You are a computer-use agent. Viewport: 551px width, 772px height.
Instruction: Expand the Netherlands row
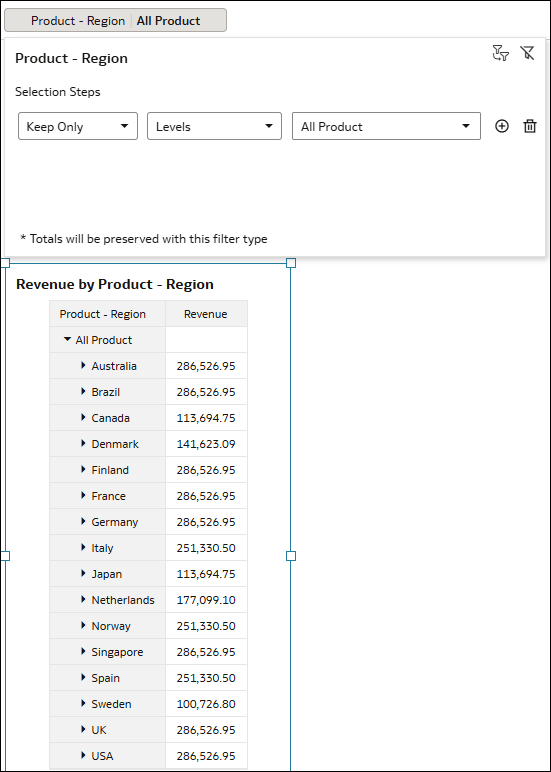coord(83,599)
